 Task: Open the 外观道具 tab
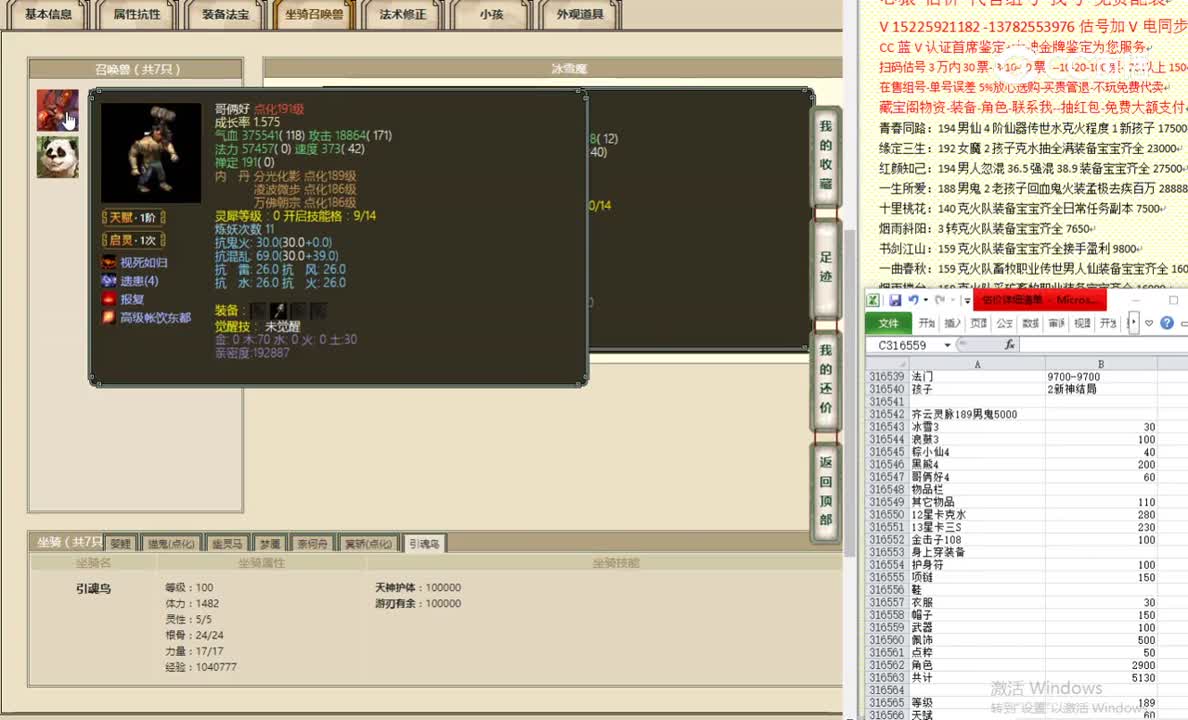coord(580,14)
